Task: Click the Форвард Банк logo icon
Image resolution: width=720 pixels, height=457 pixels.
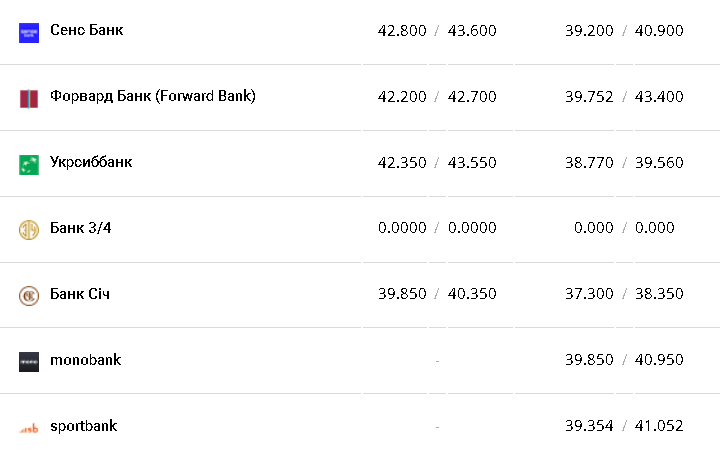Action: tap(28, 98)
